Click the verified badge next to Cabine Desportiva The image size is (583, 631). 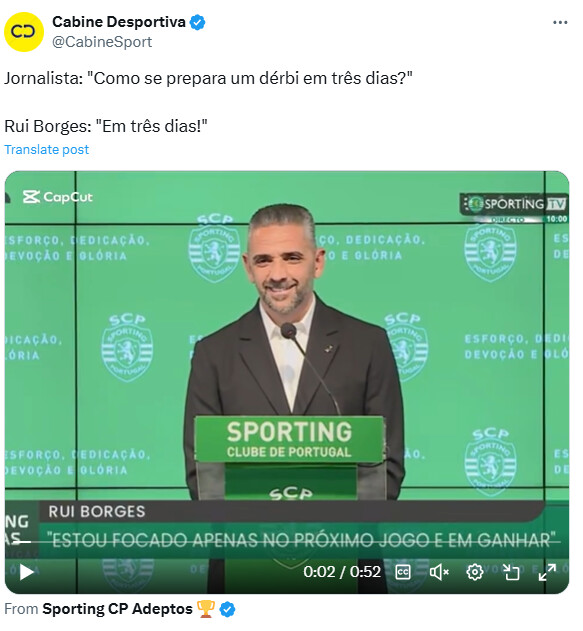pos(197,22)
